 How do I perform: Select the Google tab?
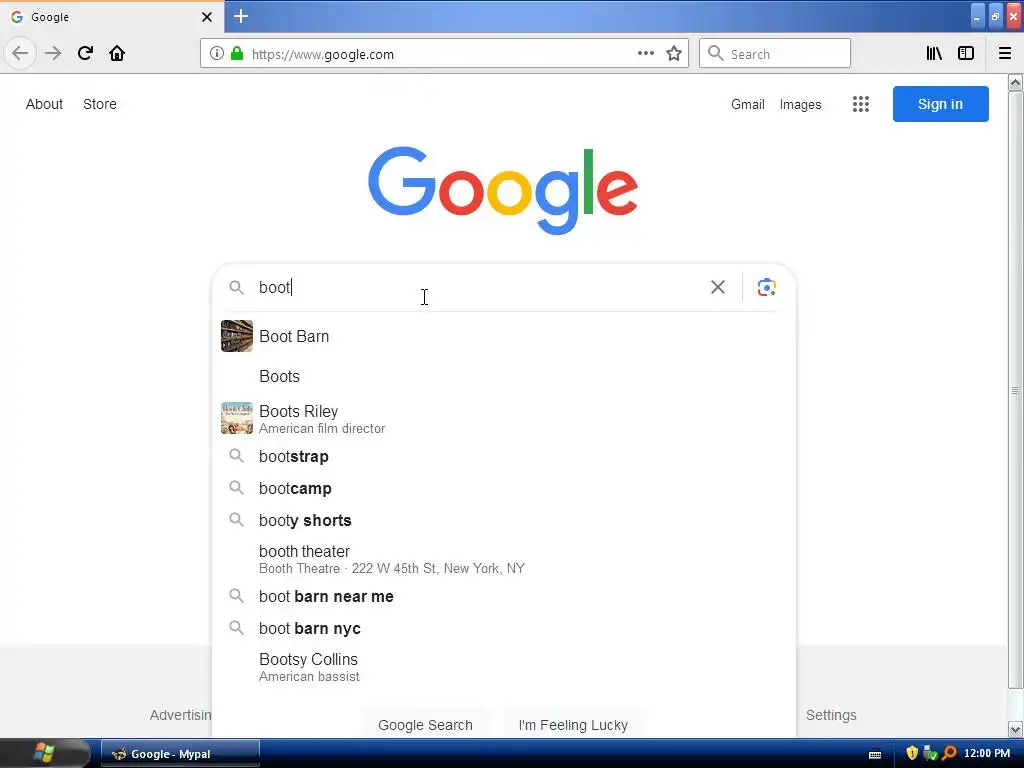click(112, 17)
